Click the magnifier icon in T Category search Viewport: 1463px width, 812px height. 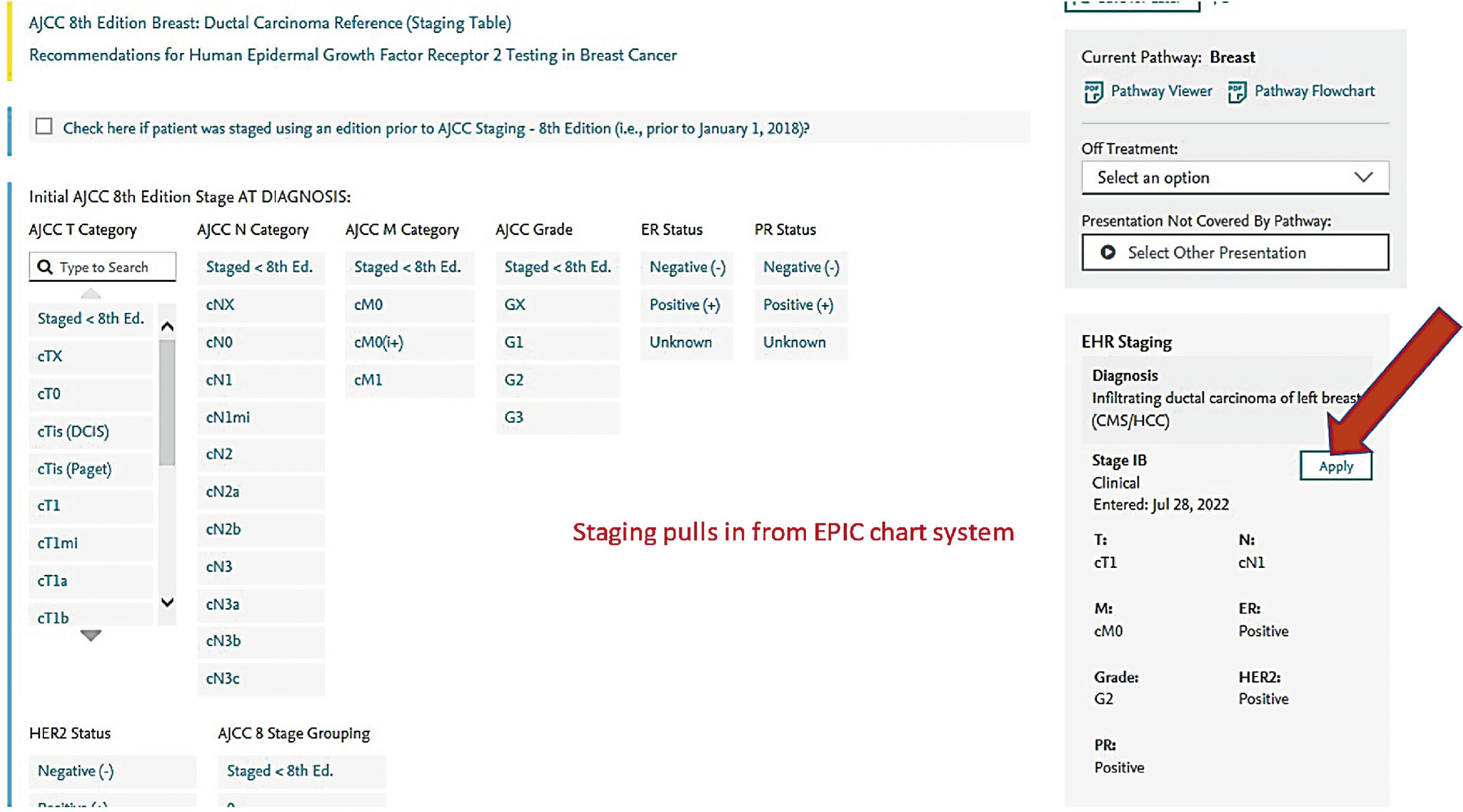[44, 267]
